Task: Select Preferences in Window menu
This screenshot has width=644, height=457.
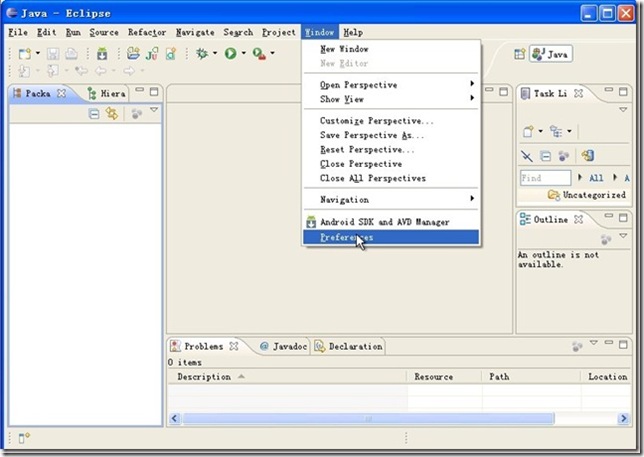Action: tap(391, 237)
